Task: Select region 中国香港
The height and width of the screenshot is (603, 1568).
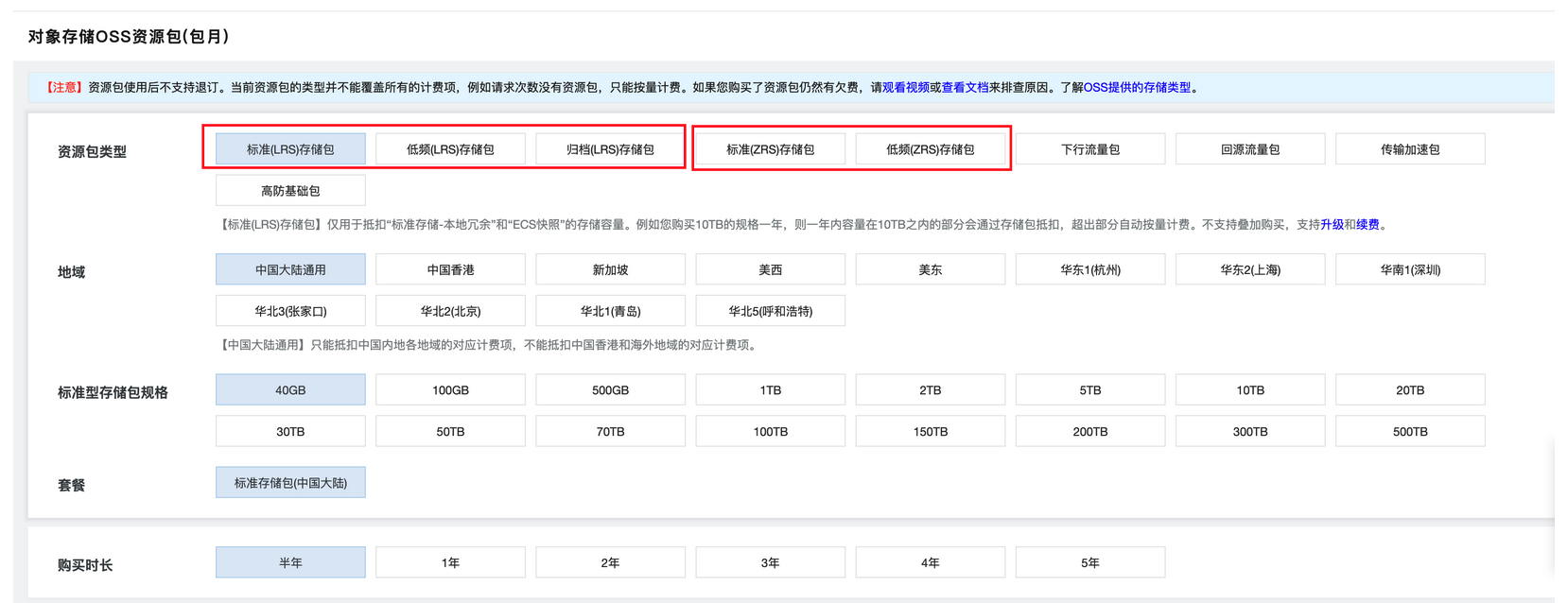Action: tap(450, 269)
